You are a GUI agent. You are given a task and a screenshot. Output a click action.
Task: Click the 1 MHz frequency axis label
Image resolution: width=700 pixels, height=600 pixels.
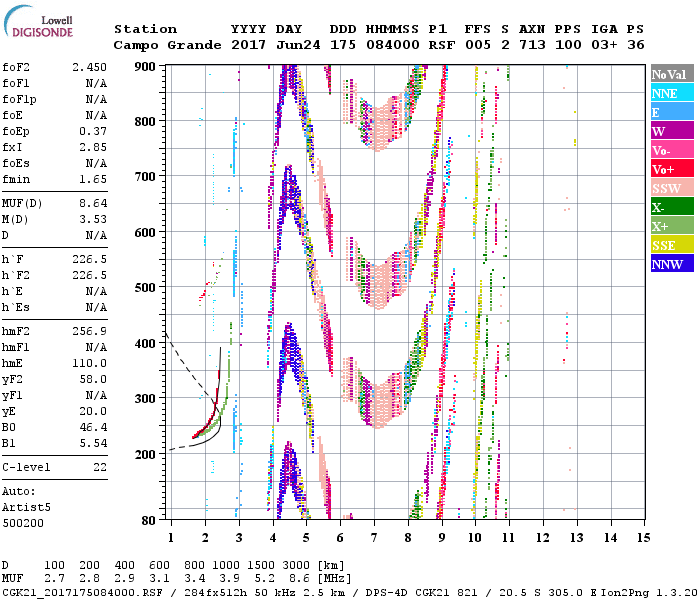[171, 538]
